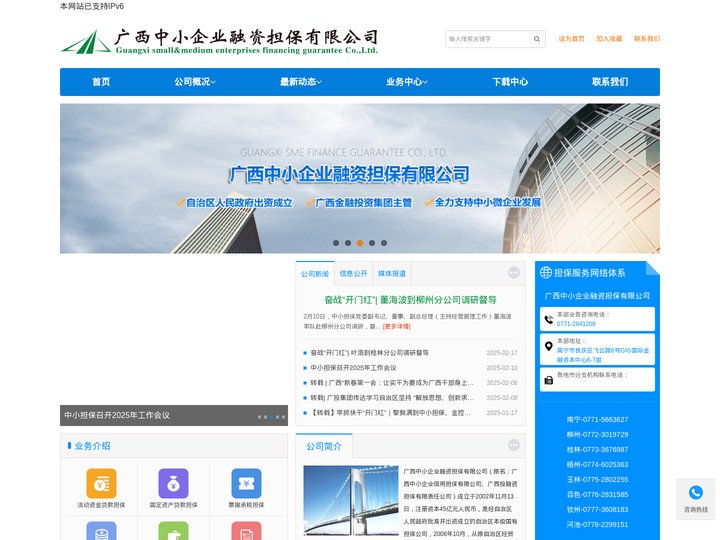Screen dimensions: 720x540
Task: Open the 广西新春第一会 reposted article
Action: [x=392, y=382]
